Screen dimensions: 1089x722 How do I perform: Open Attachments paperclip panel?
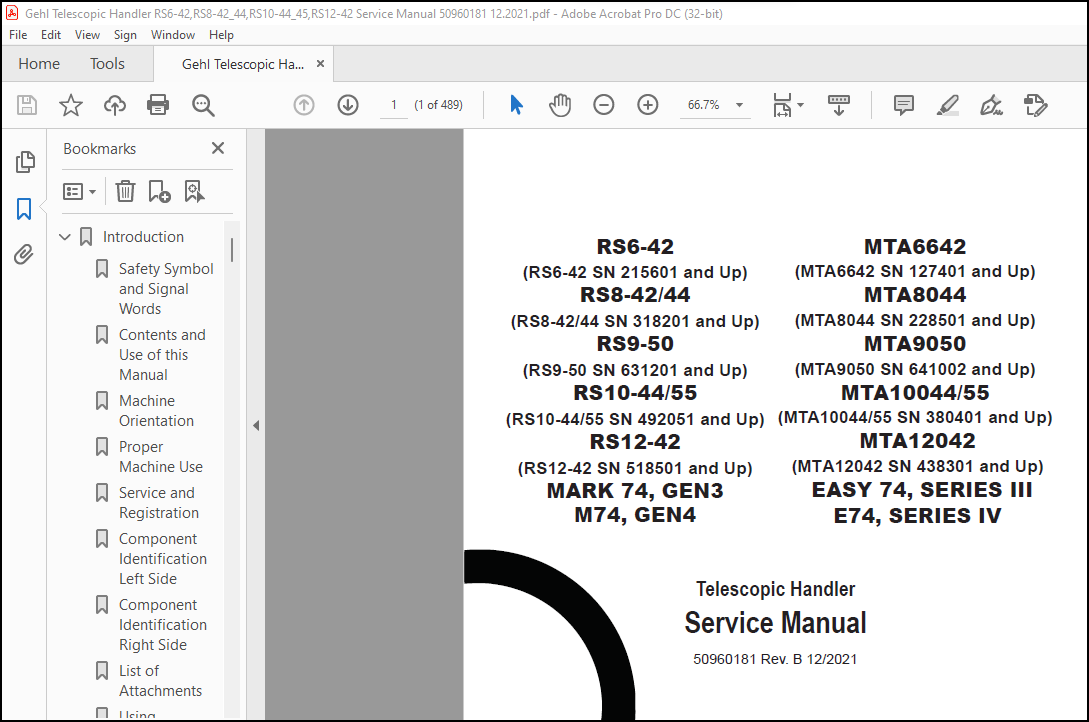(x=24, y=255)
